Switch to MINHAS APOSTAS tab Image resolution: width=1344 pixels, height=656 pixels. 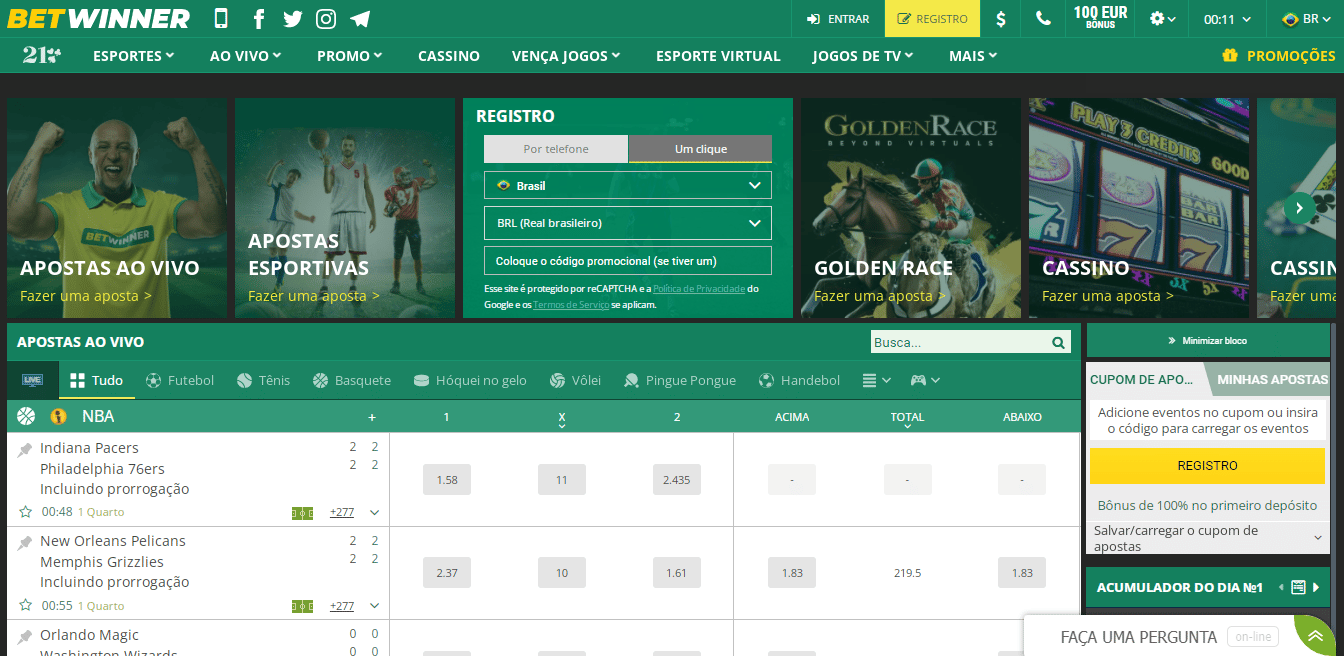(1272, 379)
